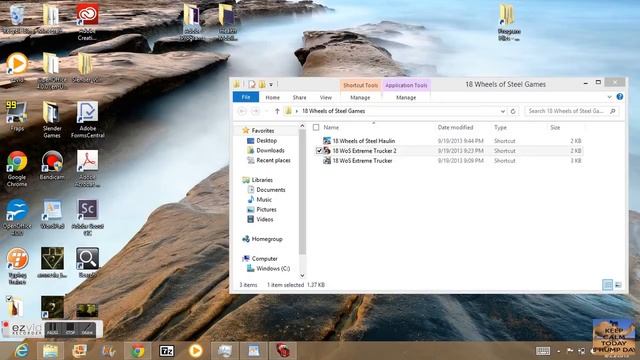Open Manage under Shortcut Tools
Image resolution: width=640 pixels, height=360 pixels.
[x=360, y=98]
